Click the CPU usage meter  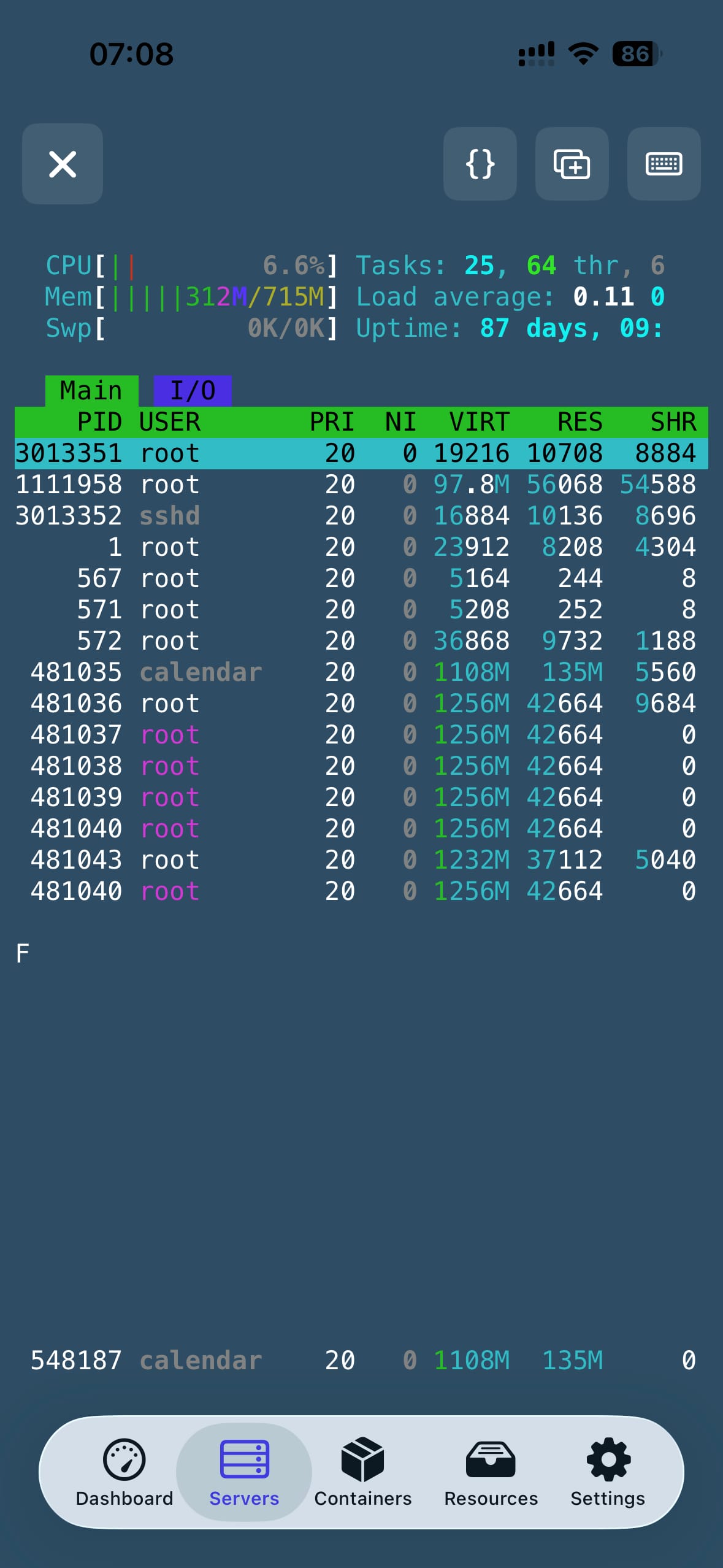[x=192, y=266]
